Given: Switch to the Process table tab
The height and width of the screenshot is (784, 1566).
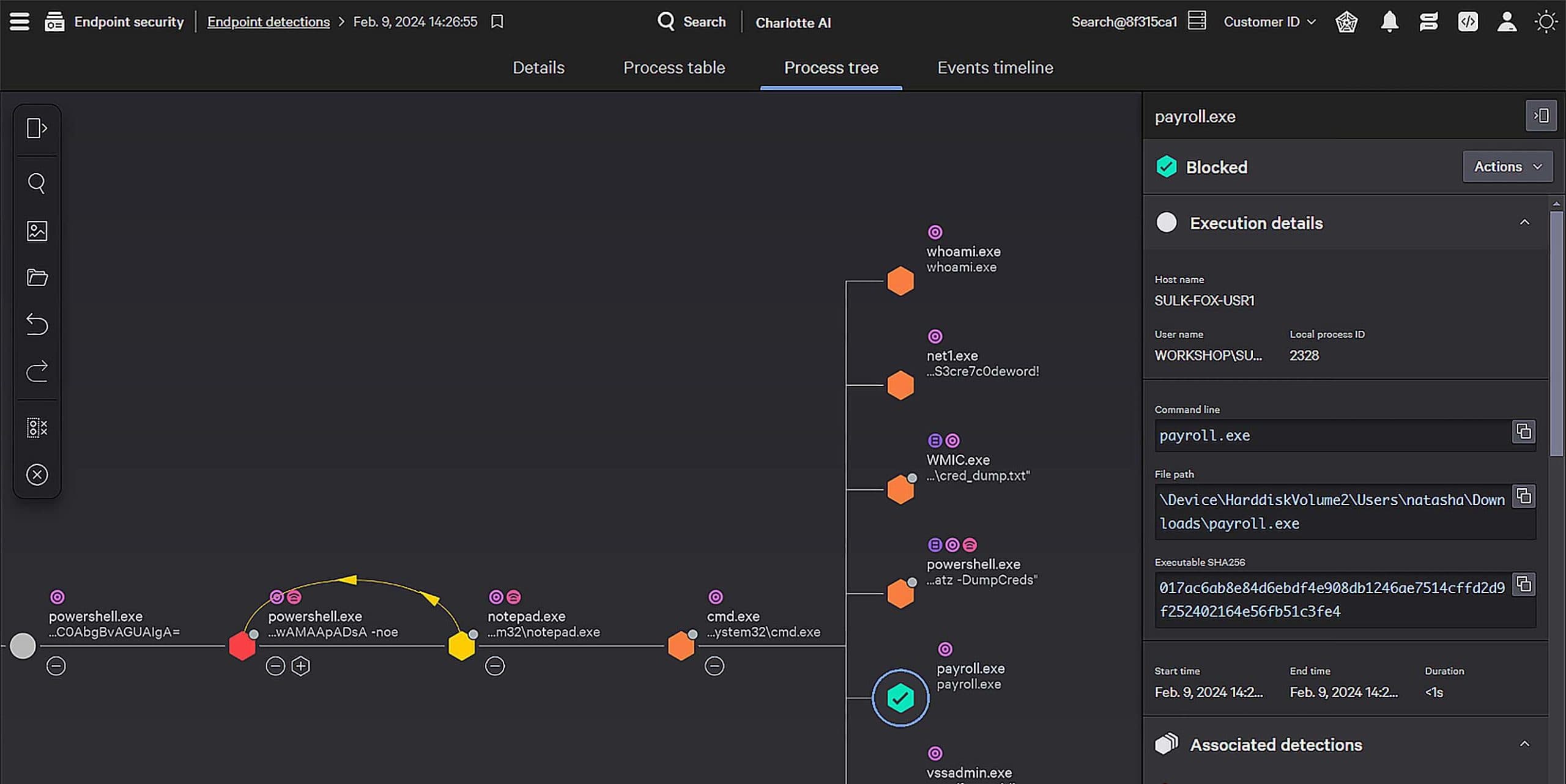Looking at the screenshot, I should click(674, 68).
